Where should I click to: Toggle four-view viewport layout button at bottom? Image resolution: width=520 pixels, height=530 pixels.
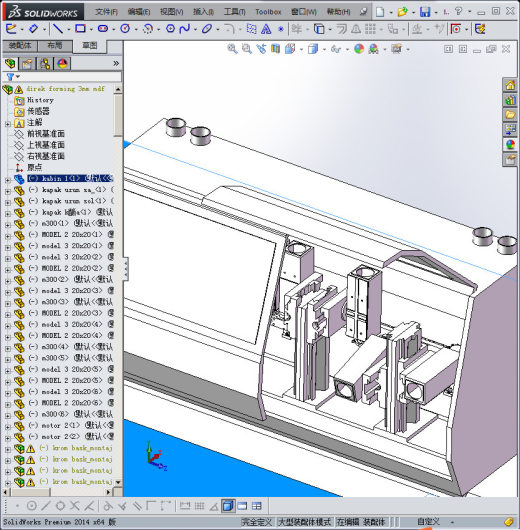(257, 506)
